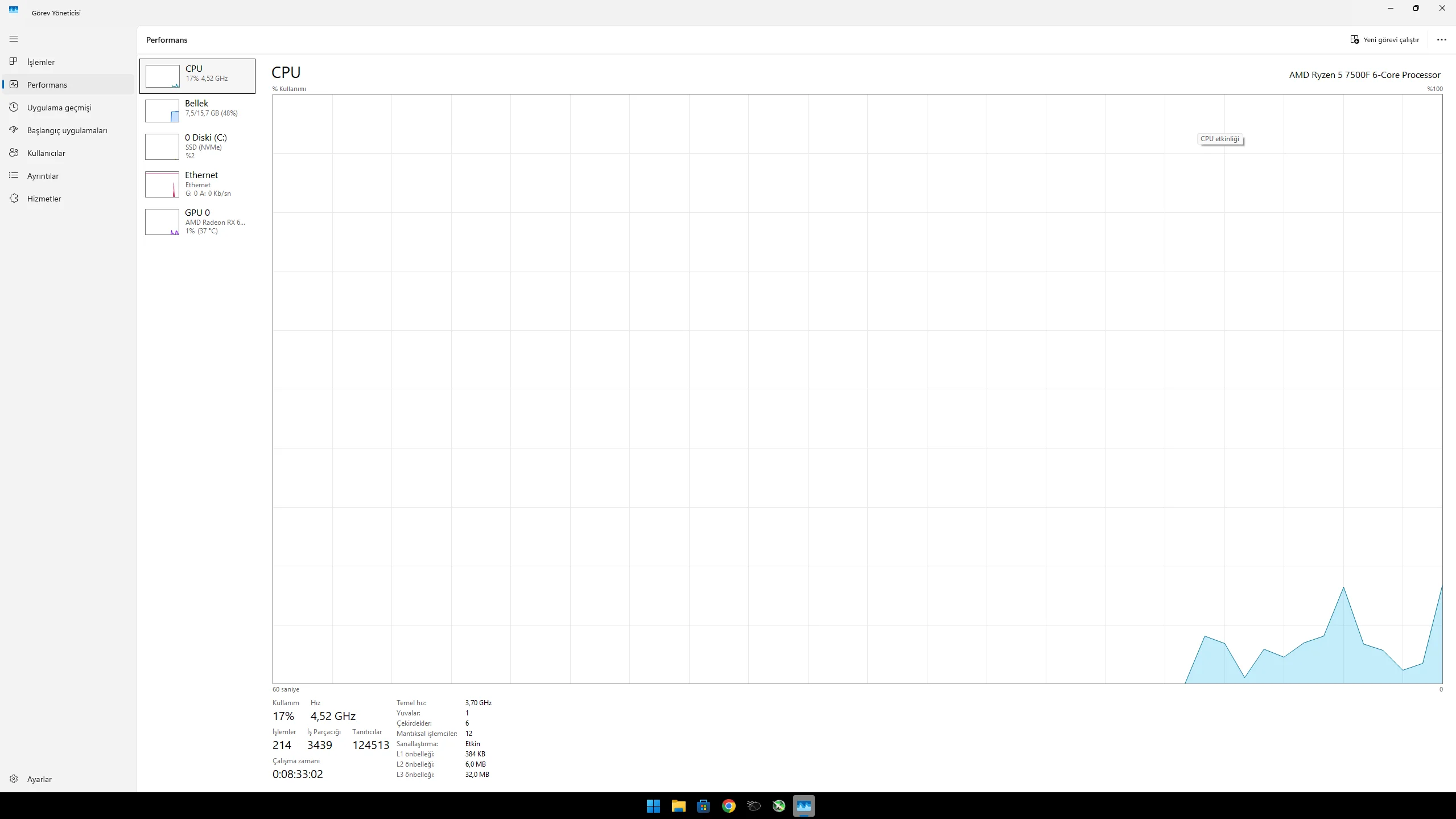The image size is (1456, 819).
Task: Go to Başlangıç uygulamaları startup apps
Action: 67,130
